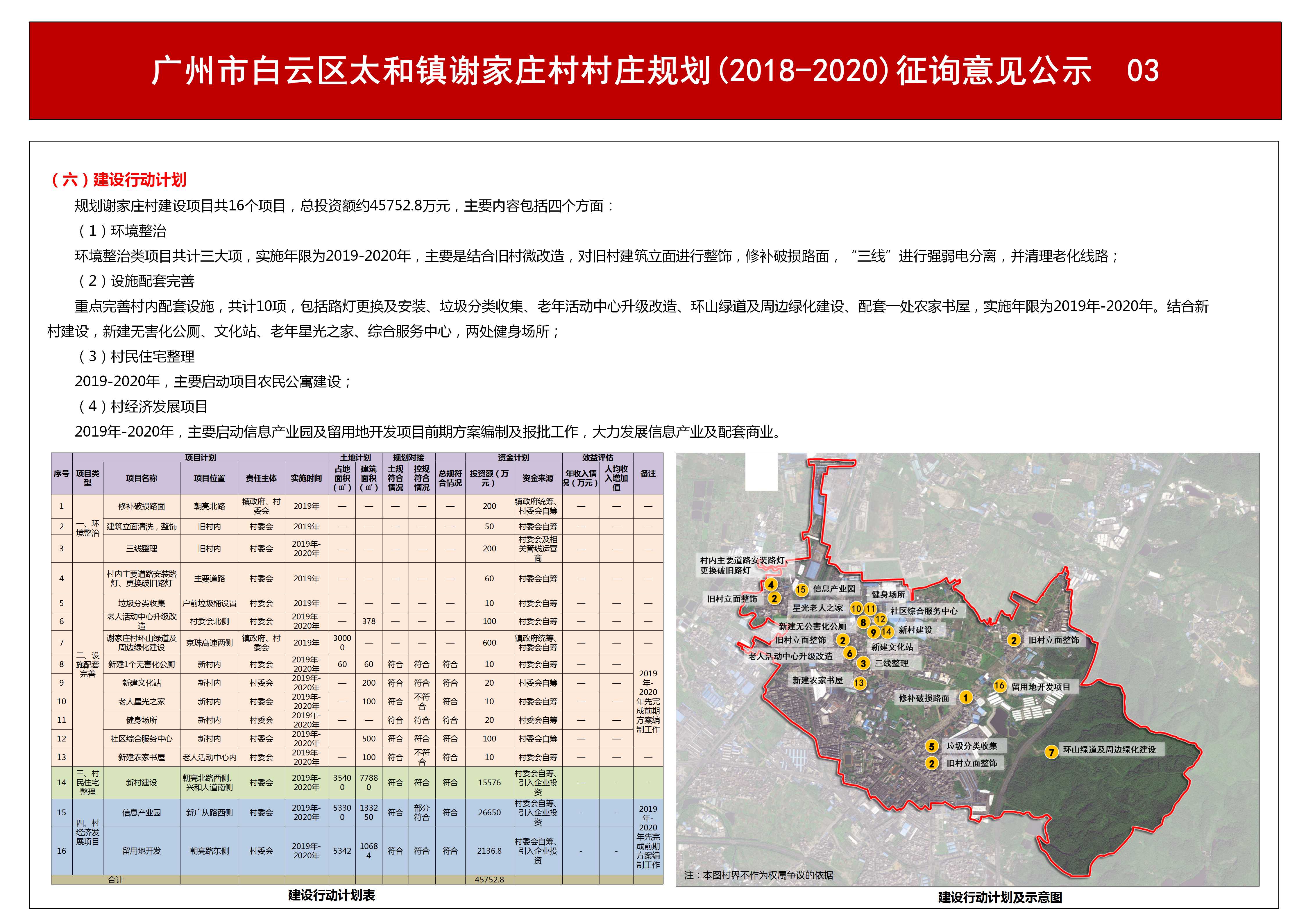Click the table cell 朝亮路东侧
Screen dimensions: 1306x924
click(209, 851)
